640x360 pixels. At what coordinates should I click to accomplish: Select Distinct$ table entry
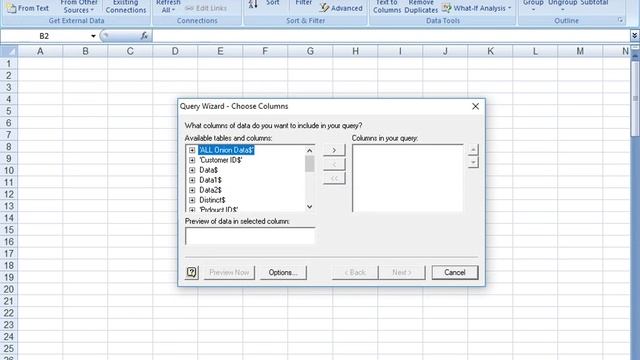(x=212, y=200)
